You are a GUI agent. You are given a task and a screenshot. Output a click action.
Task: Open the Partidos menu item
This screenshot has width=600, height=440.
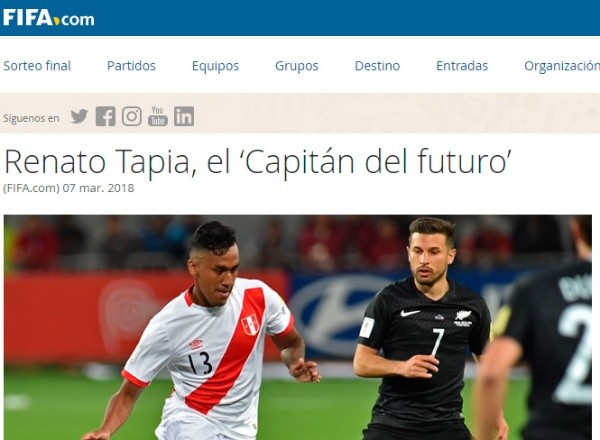[131, 66]
